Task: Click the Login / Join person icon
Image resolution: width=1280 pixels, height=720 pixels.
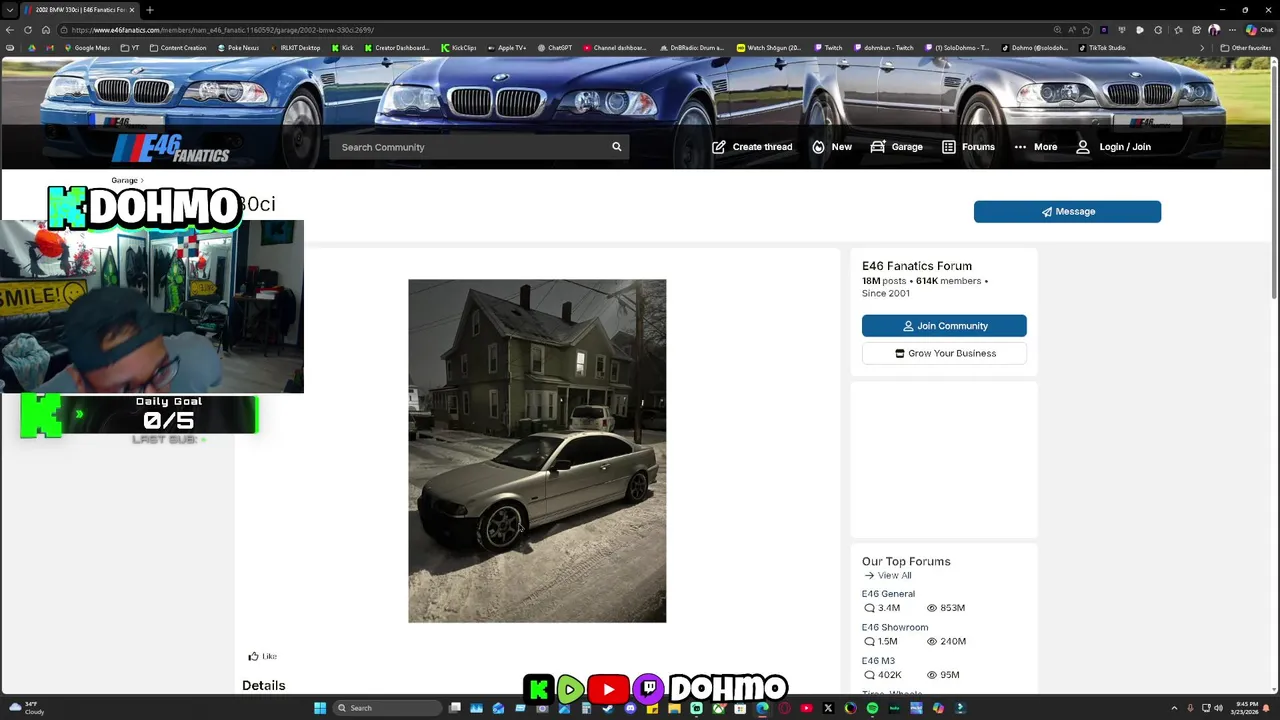Action: point(1083,147)
